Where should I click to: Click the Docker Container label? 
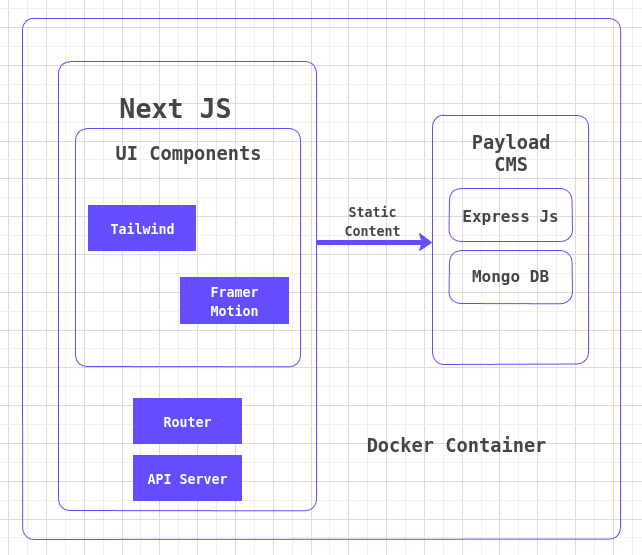pos(456,445)
